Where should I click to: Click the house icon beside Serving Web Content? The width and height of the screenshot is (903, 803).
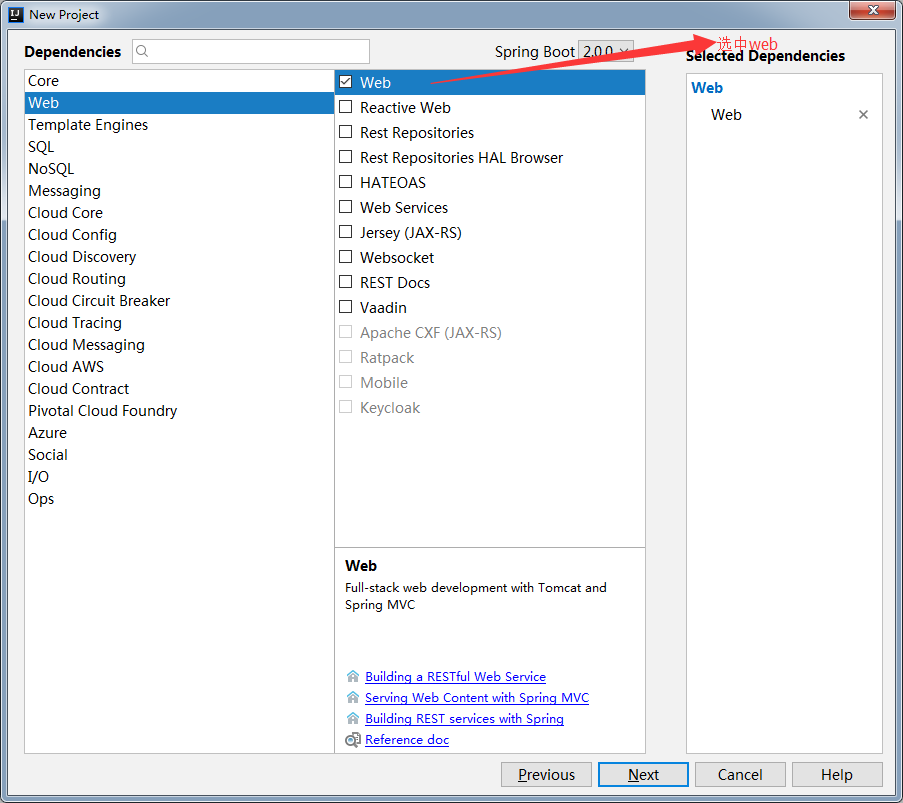pos(353,698)
